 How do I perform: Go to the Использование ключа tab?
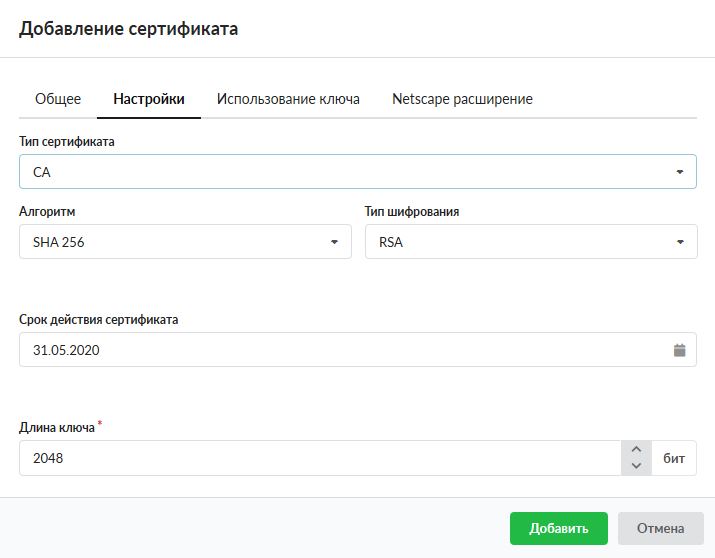pos(288,99)
